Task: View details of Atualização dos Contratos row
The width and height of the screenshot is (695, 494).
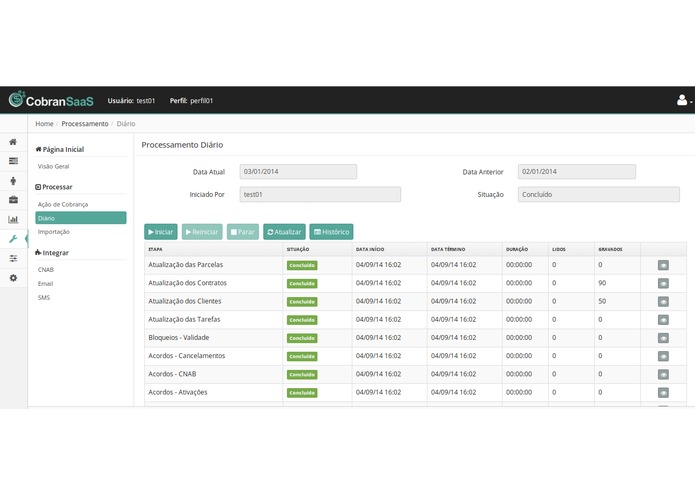Action: point(663,284)
